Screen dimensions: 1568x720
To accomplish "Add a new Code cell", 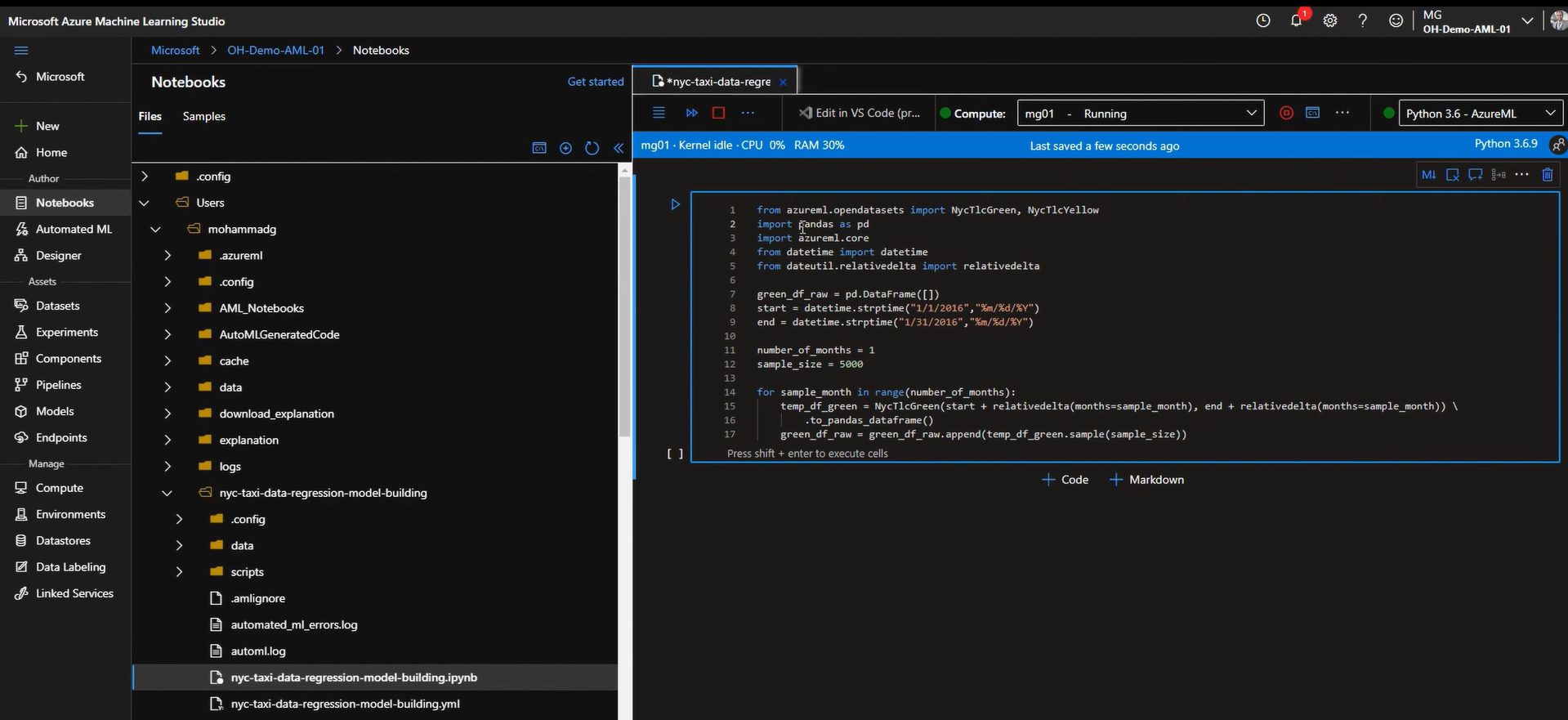I will coord(1065,480).
